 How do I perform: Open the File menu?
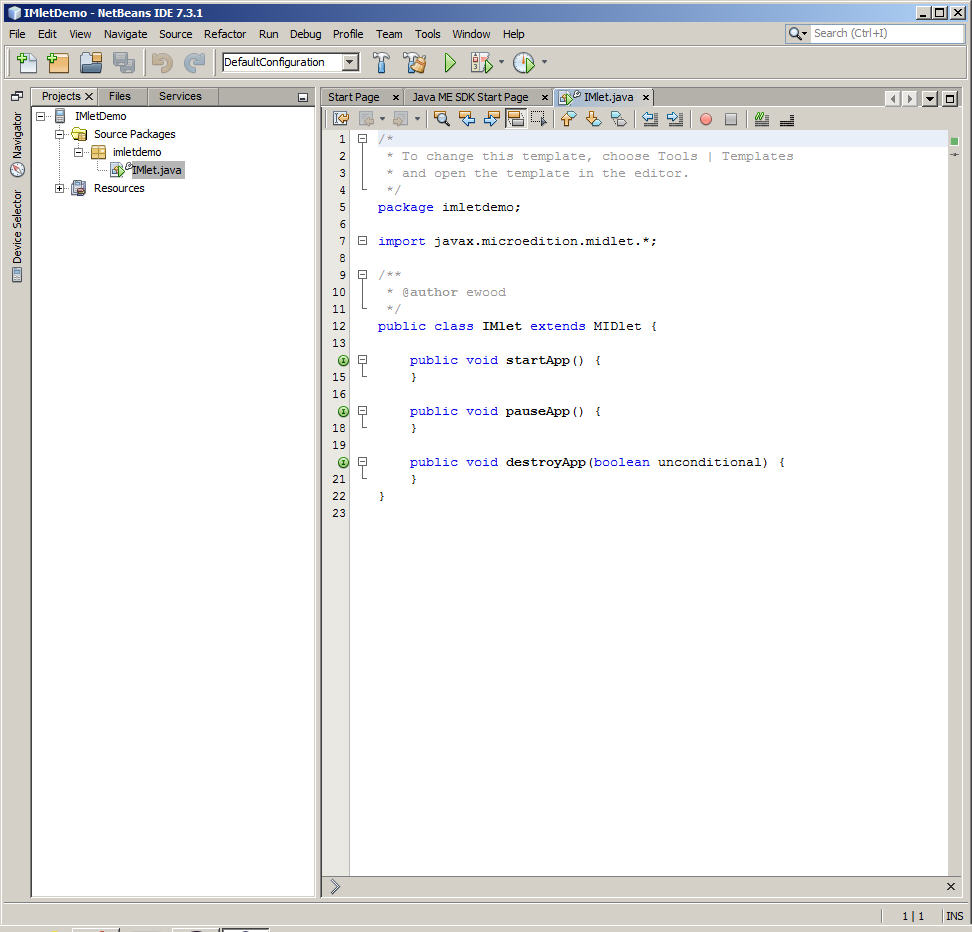(17, 34)
